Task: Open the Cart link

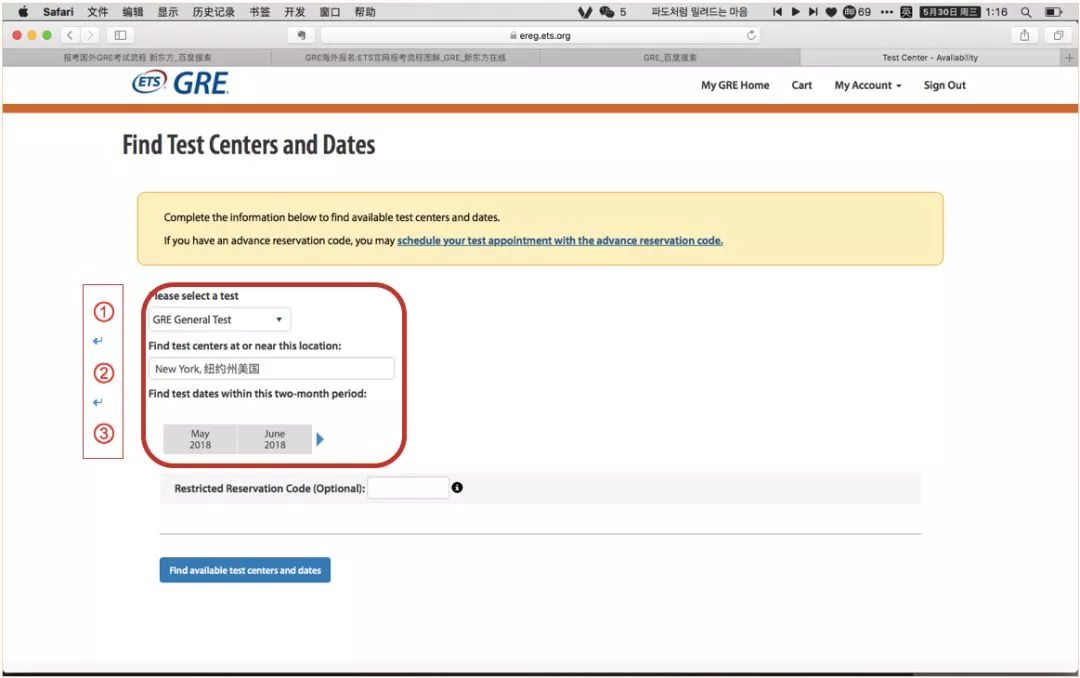Action: point(802,85)
